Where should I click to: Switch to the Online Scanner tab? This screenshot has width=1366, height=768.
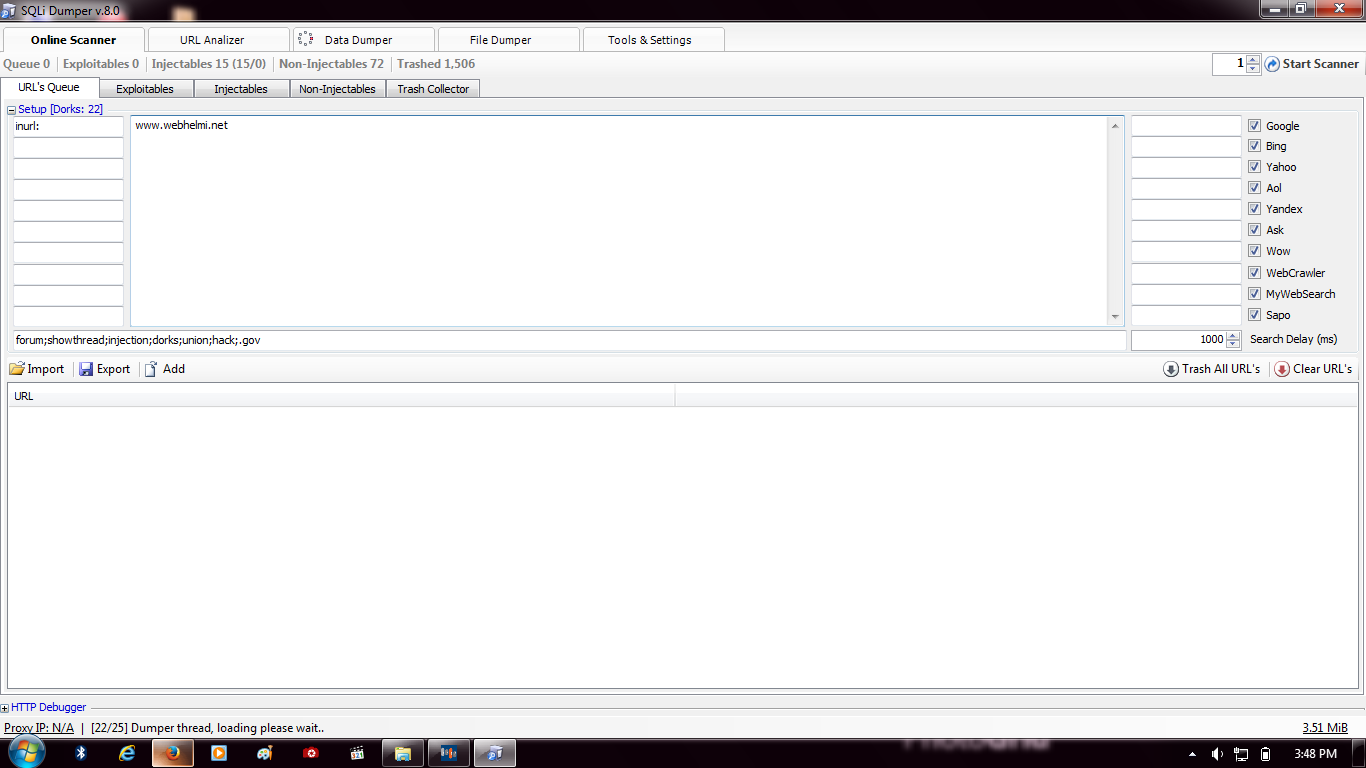pos(73,40)
